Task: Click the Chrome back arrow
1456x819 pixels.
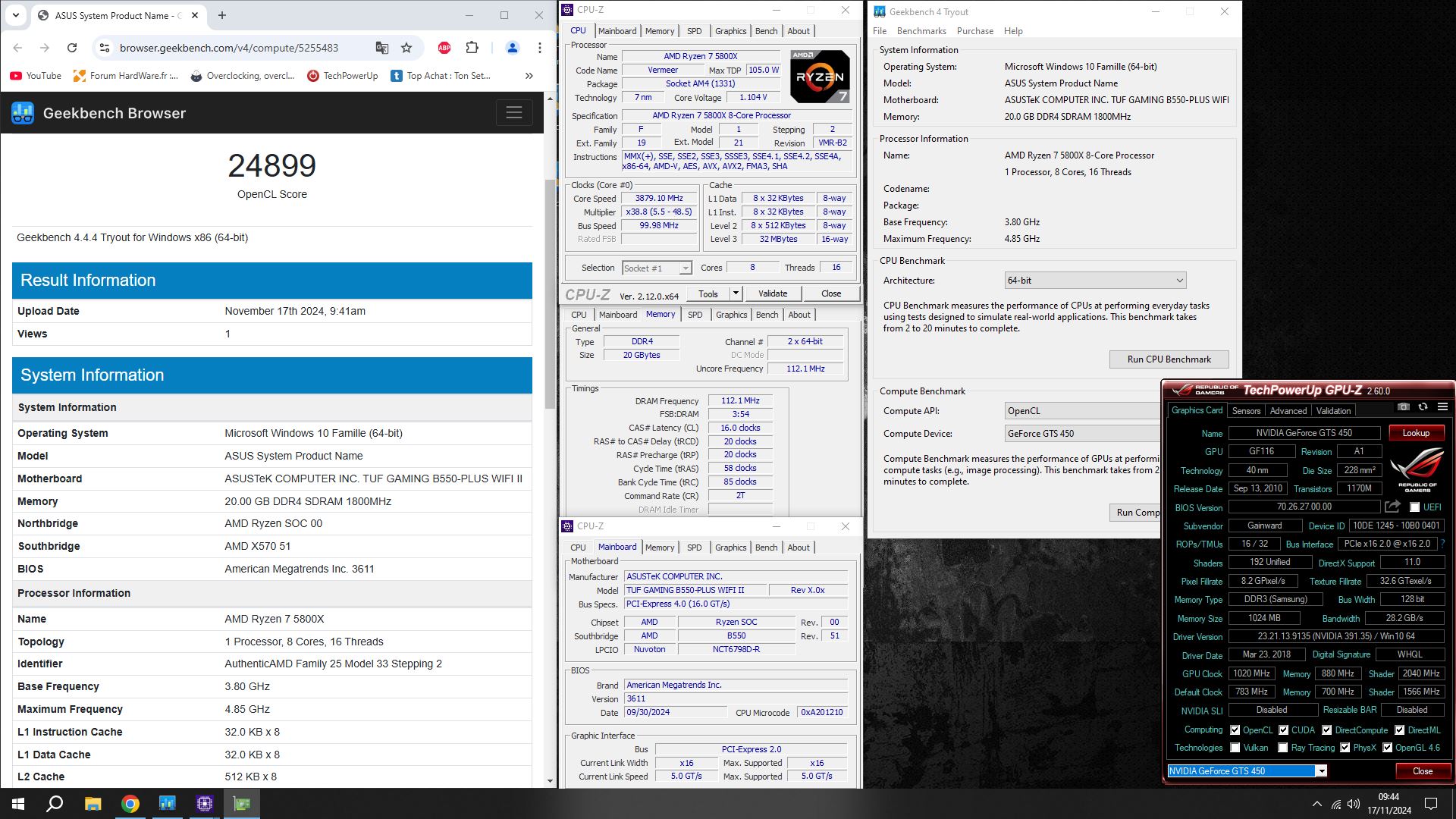Action: click(17, 48)
